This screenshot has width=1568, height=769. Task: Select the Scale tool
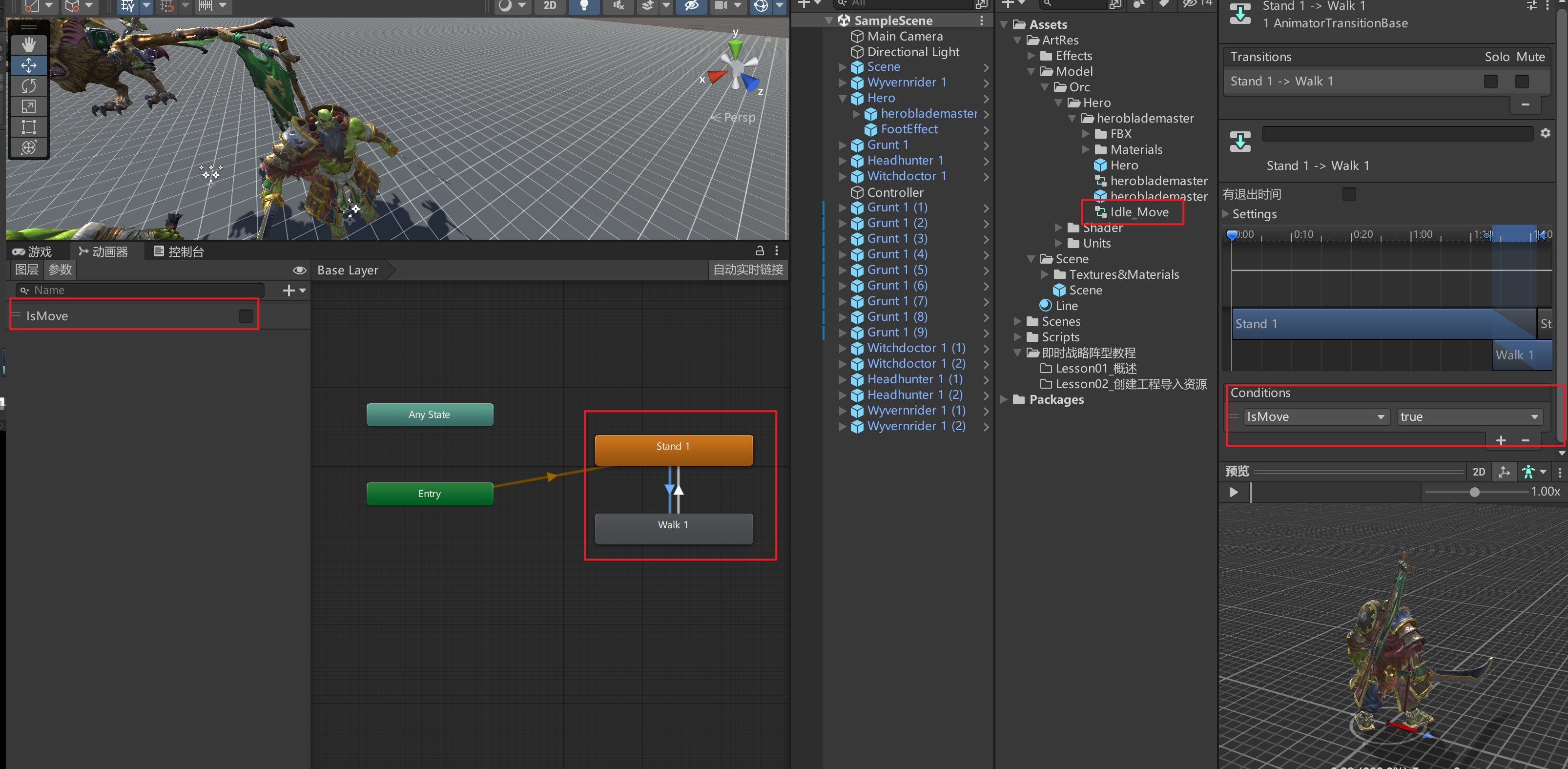pos(29,106)
